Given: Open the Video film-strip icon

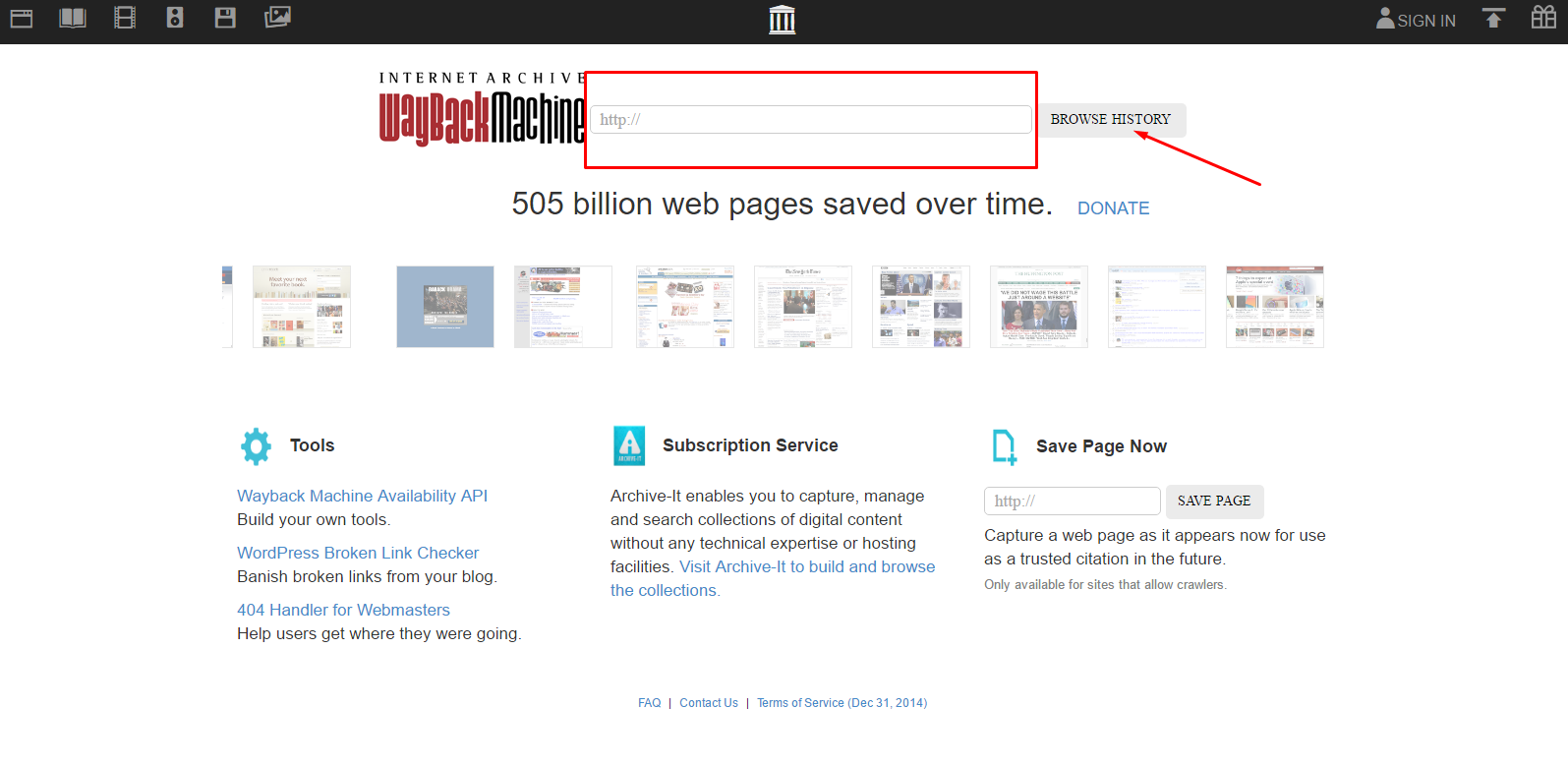Looking at the screenshot, I should [x=125, y=18].
